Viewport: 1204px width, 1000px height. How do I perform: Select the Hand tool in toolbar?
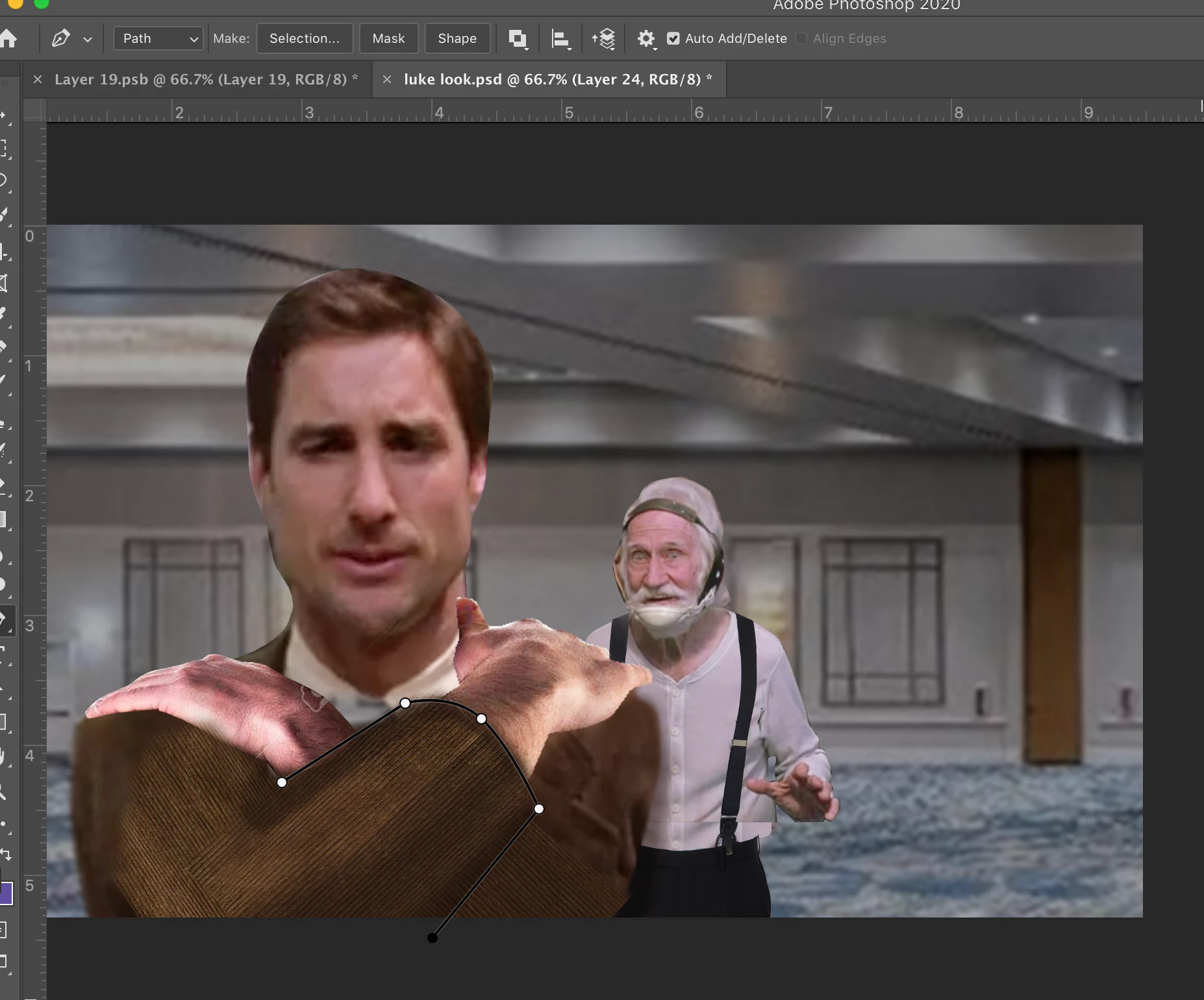point(3,756)
